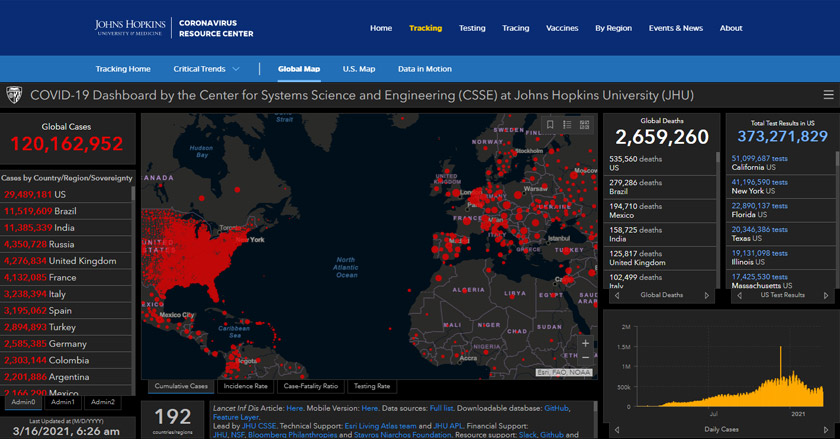This screenshot has height=439, width=840.
Task: Switch to the Global Map tab
Action: click(x=299, y=69)
